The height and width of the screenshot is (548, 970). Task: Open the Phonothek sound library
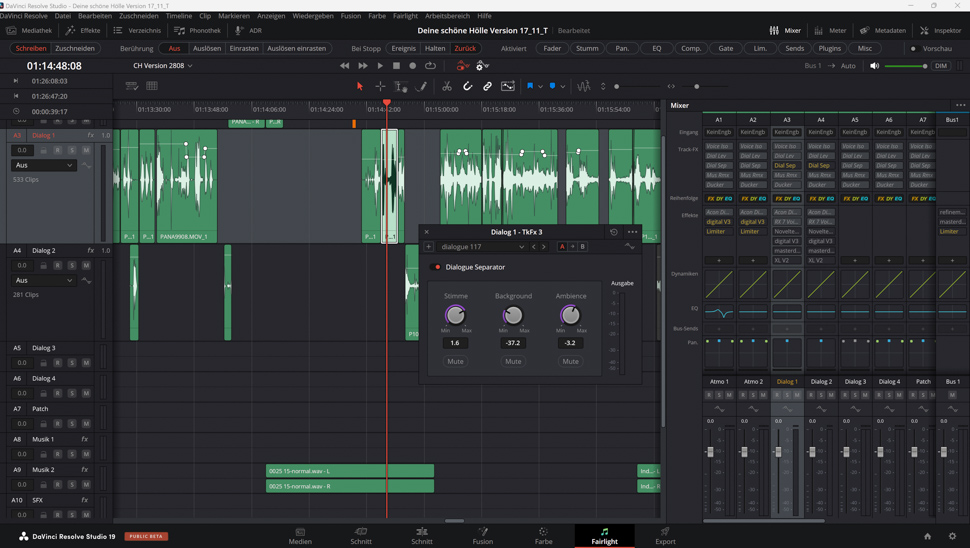coord(197,30)
